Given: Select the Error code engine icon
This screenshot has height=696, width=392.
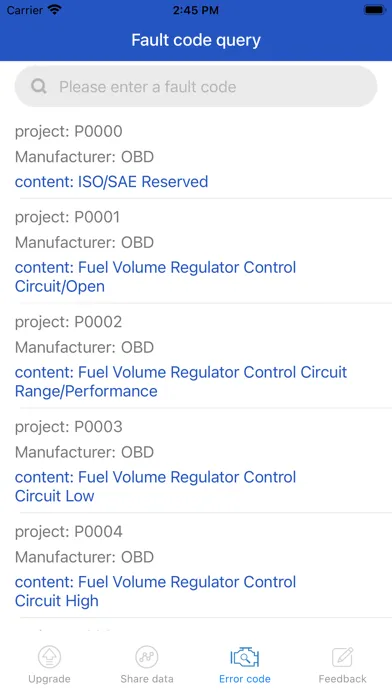Looking at the screenshot, I should pyautogui.click(x=245, y=657).
